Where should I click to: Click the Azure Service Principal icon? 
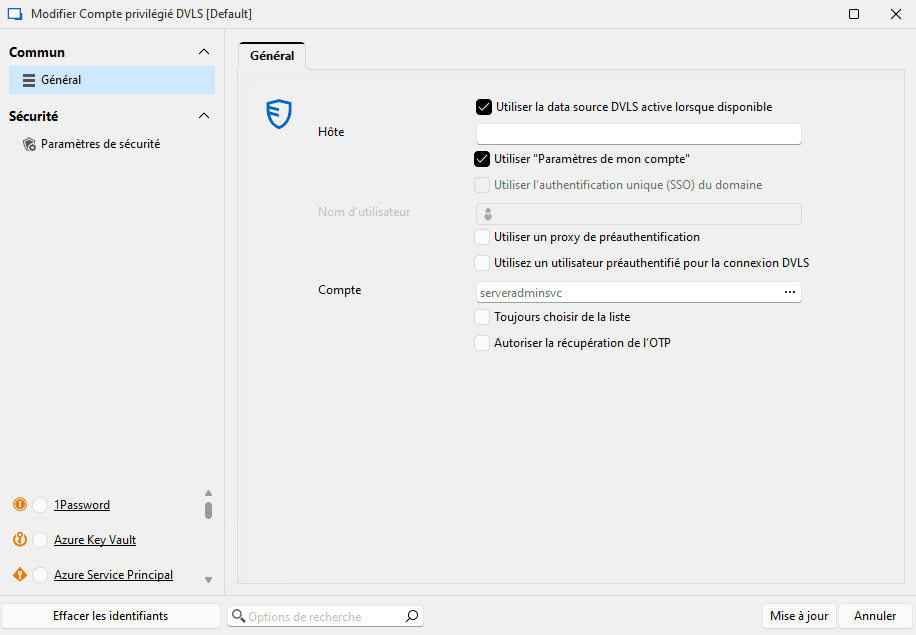(x=20, y=574)
